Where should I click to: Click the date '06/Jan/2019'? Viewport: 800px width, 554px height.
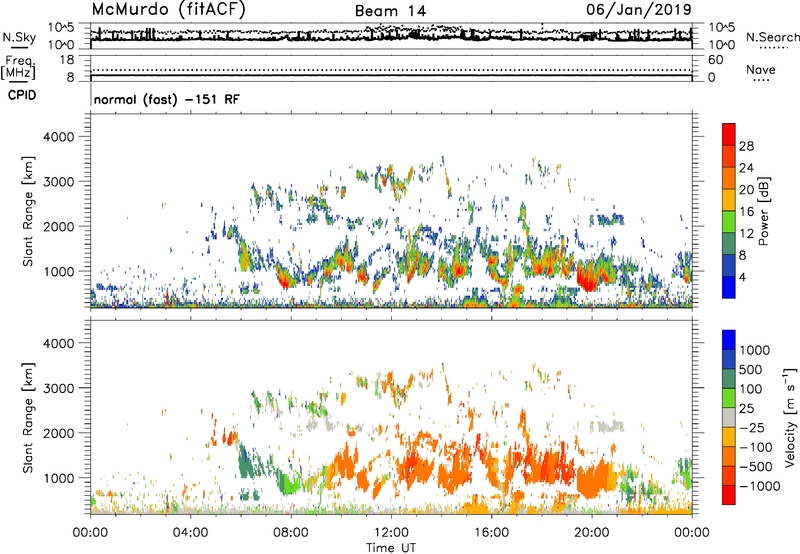point(639,10)
